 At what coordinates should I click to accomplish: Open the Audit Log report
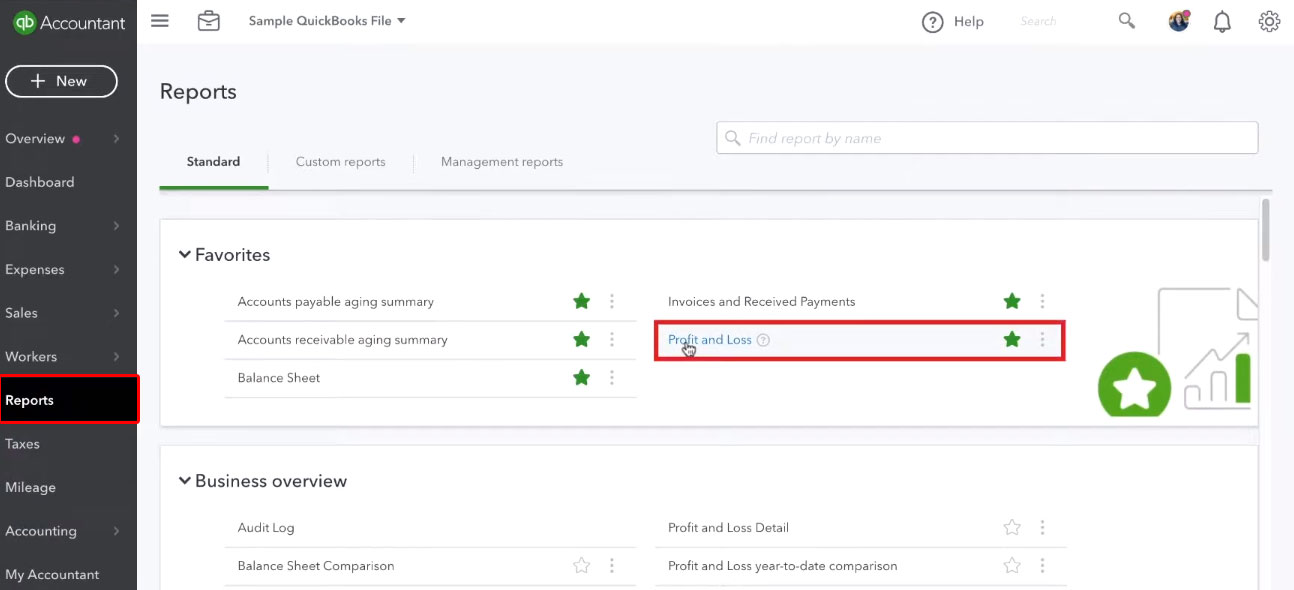click(266, 528)
